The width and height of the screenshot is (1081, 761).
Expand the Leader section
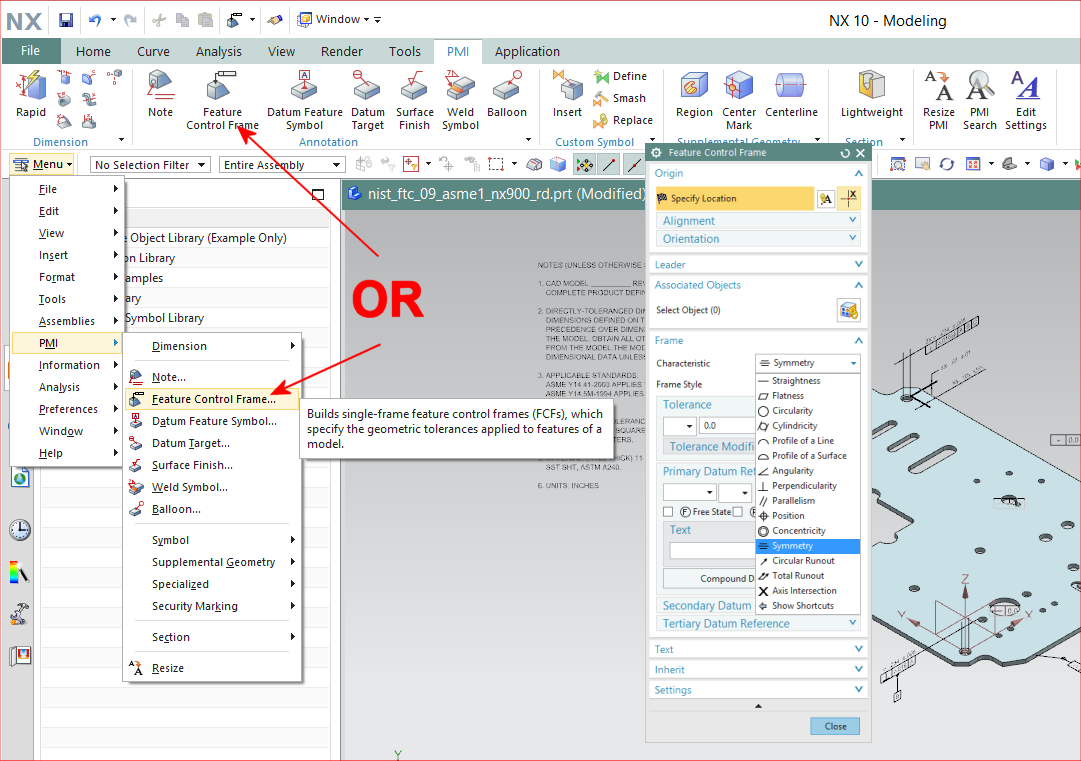coord(758,265)
